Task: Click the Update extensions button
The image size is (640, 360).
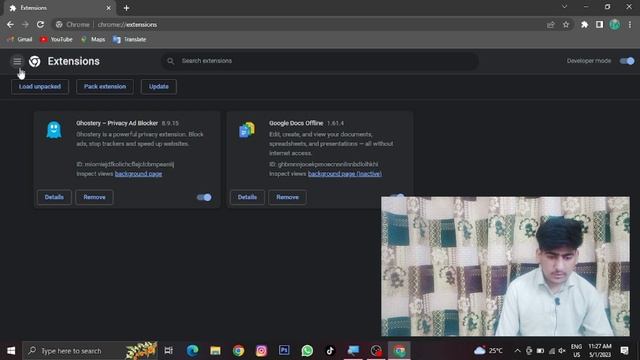Action: coord(159,87)
